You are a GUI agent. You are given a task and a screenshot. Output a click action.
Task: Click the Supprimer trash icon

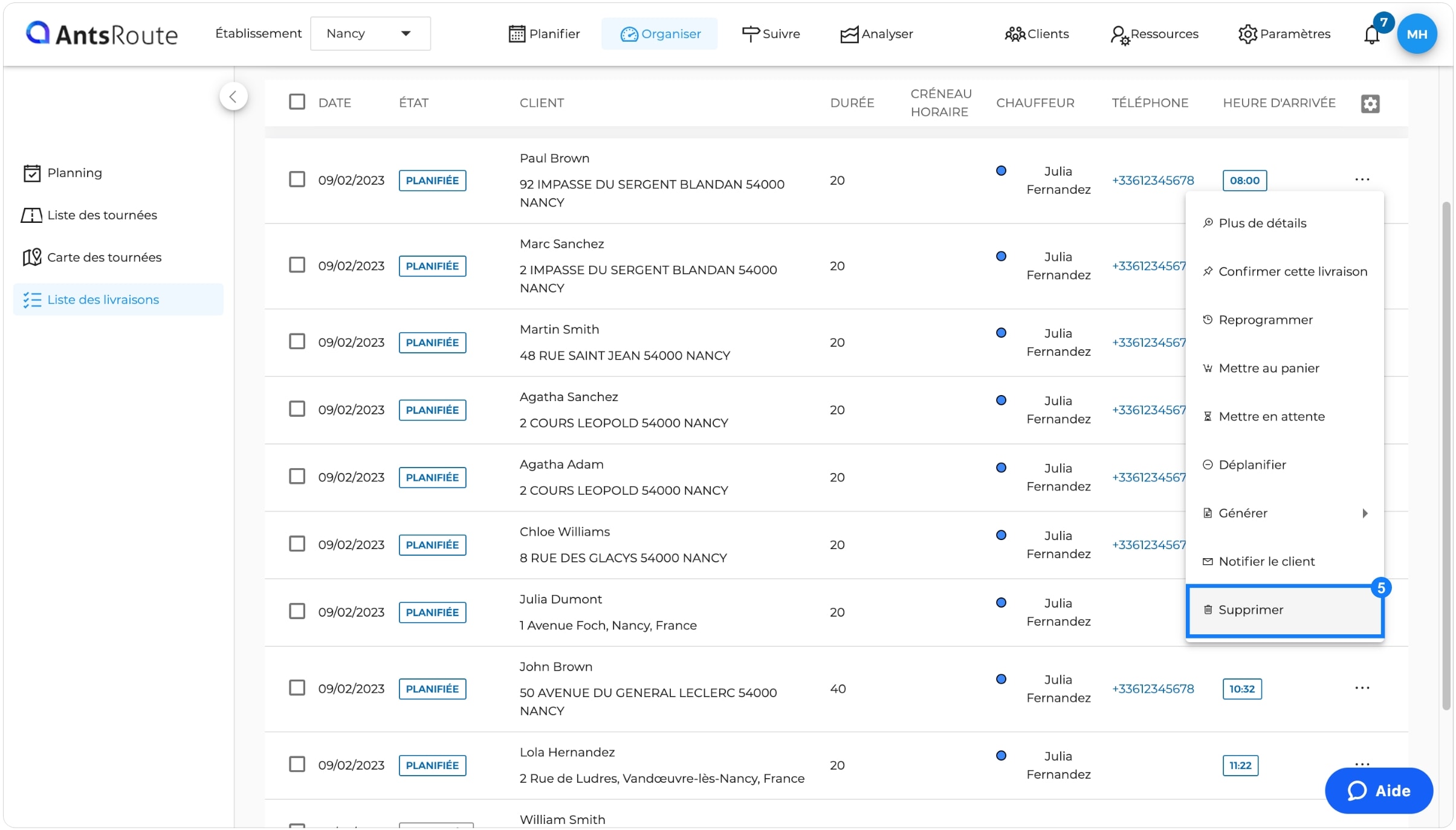(1207, 610)
